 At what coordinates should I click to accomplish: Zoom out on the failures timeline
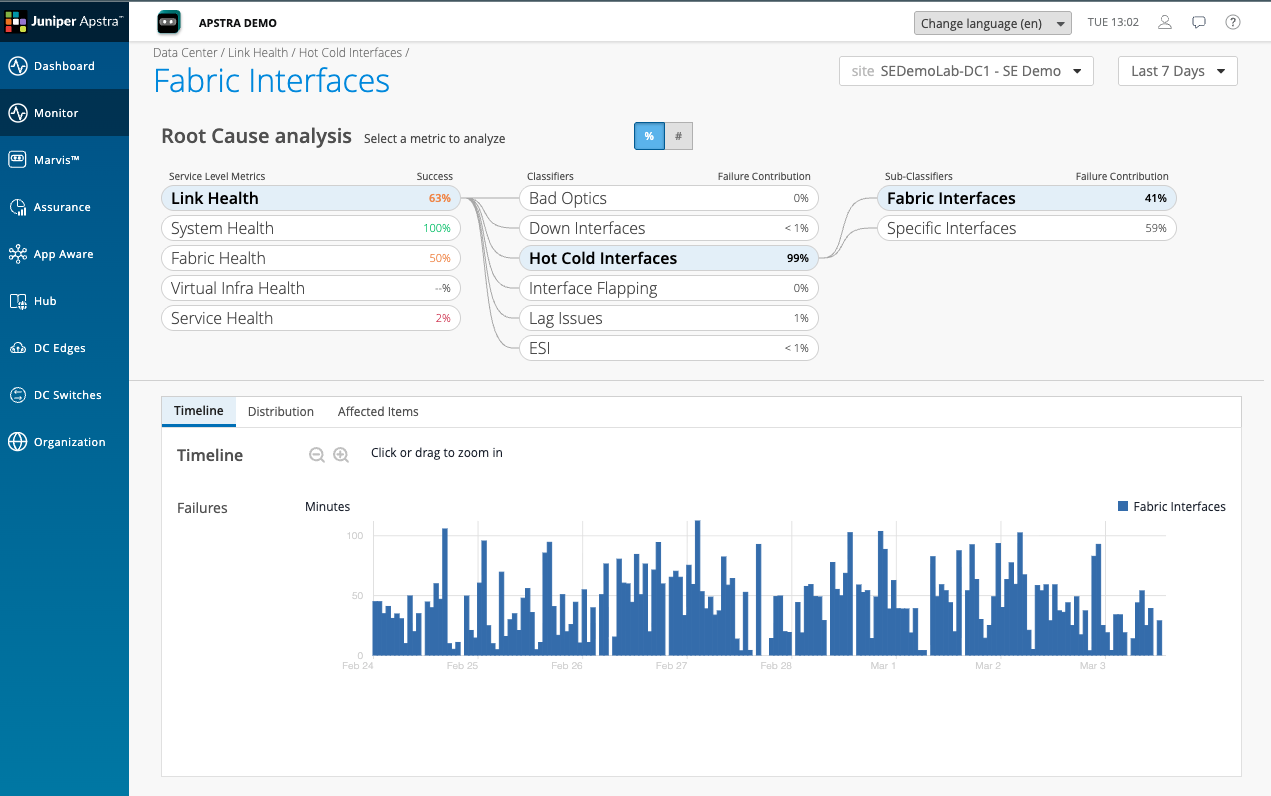click(317, 454)
